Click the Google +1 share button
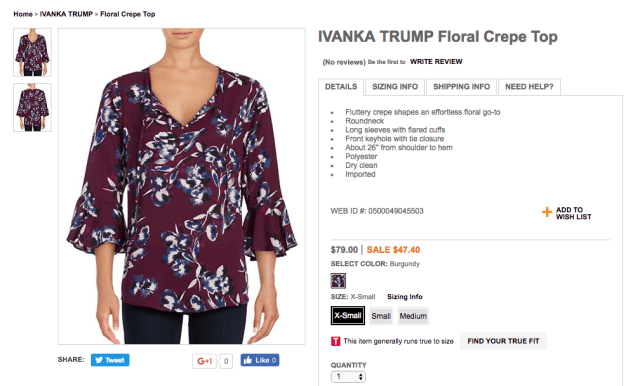The image size is (640, 386). (204, 361)
